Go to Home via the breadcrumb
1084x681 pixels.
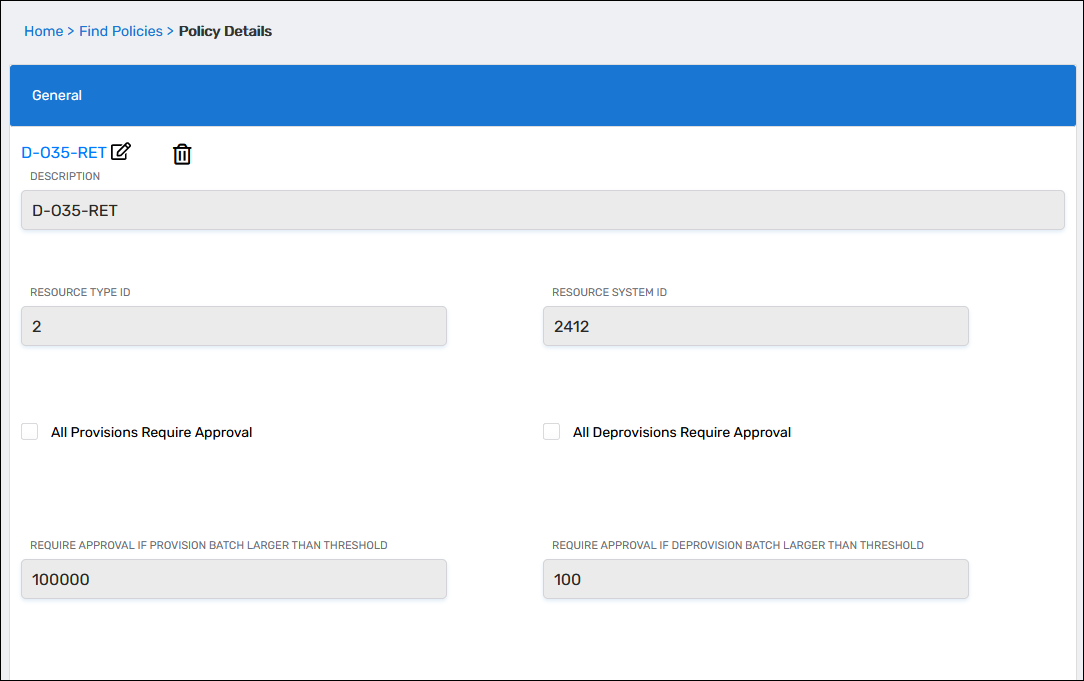tap(43, 31)
